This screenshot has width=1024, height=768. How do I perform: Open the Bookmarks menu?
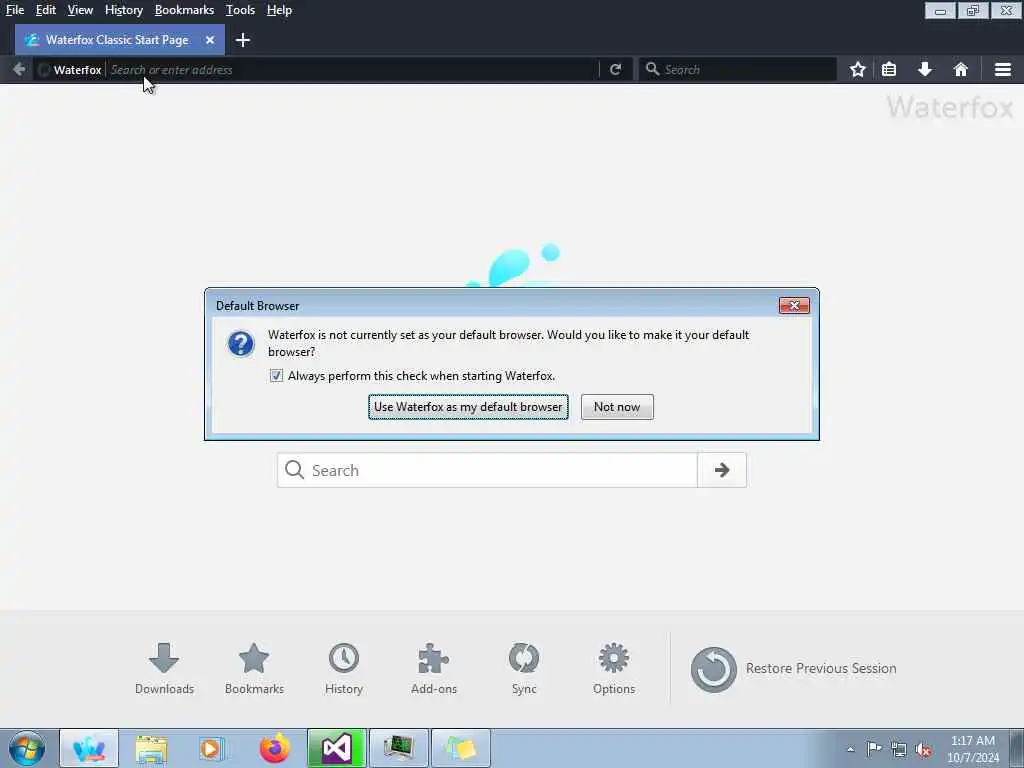(184, 10)
